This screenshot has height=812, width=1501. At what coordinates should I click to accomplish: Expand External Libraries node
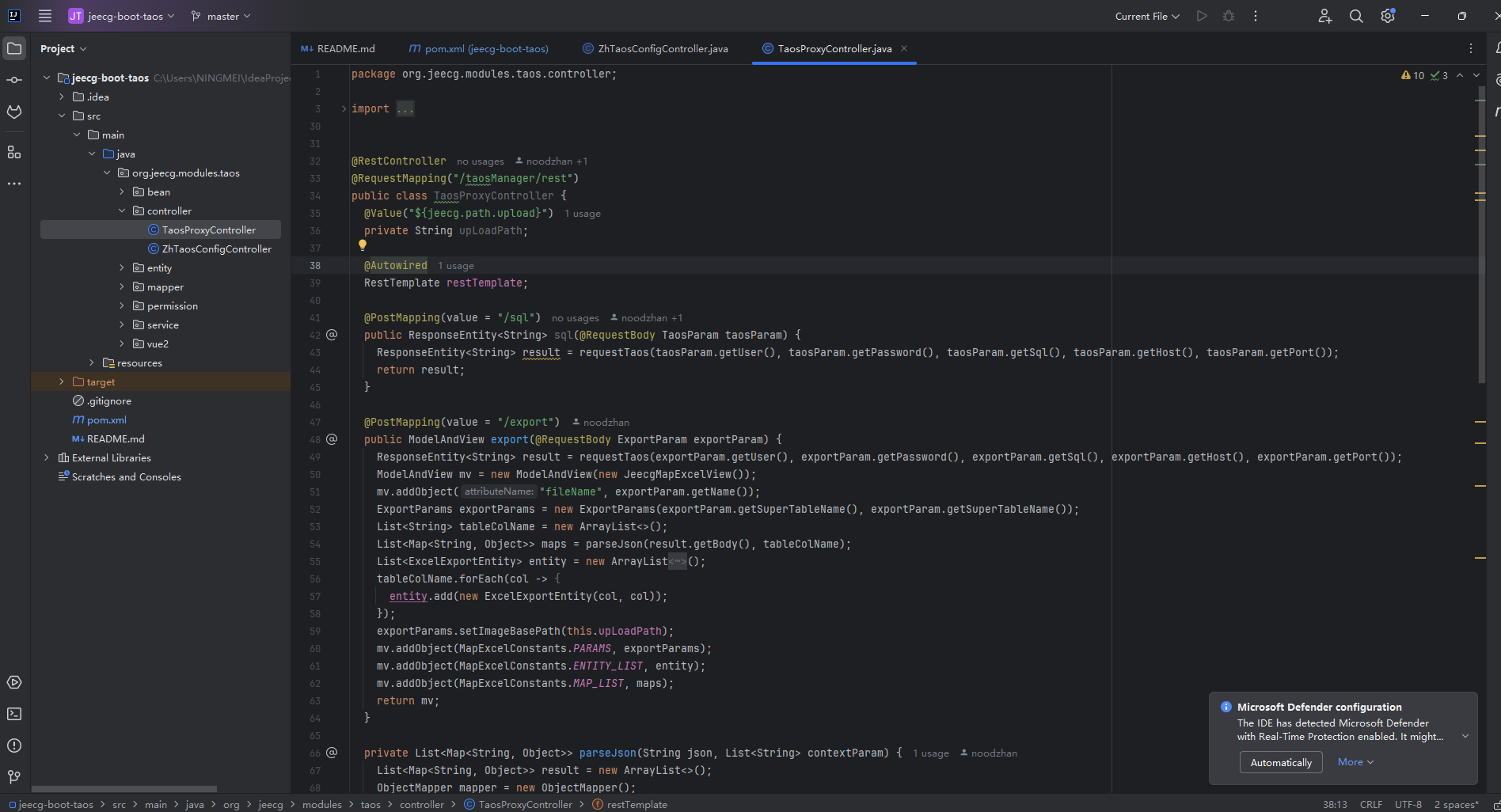[x=47, y=457]
